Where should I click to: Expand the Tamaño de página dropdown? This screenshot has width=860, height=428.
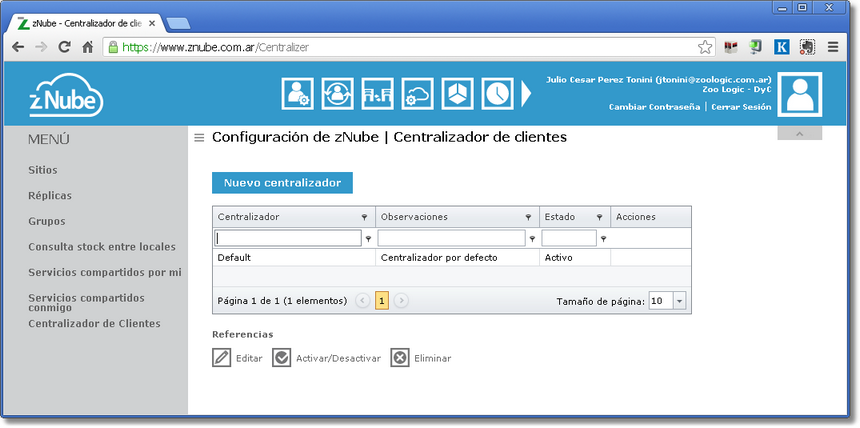680,300
